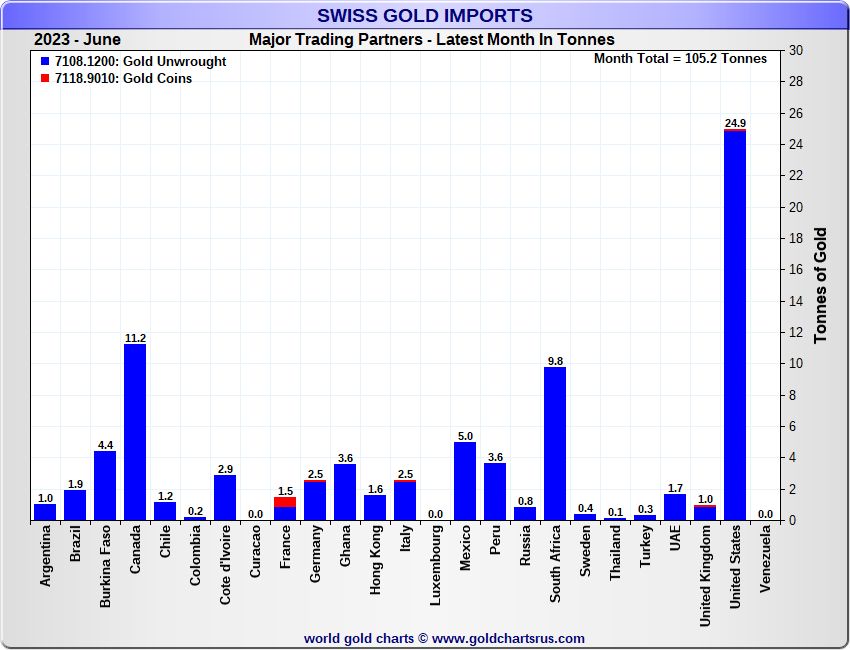Image resolution: width=850 pixels, height=650 pixels.
Task: Click the 24.9 value label above United States
Action: tap(735, 123)
